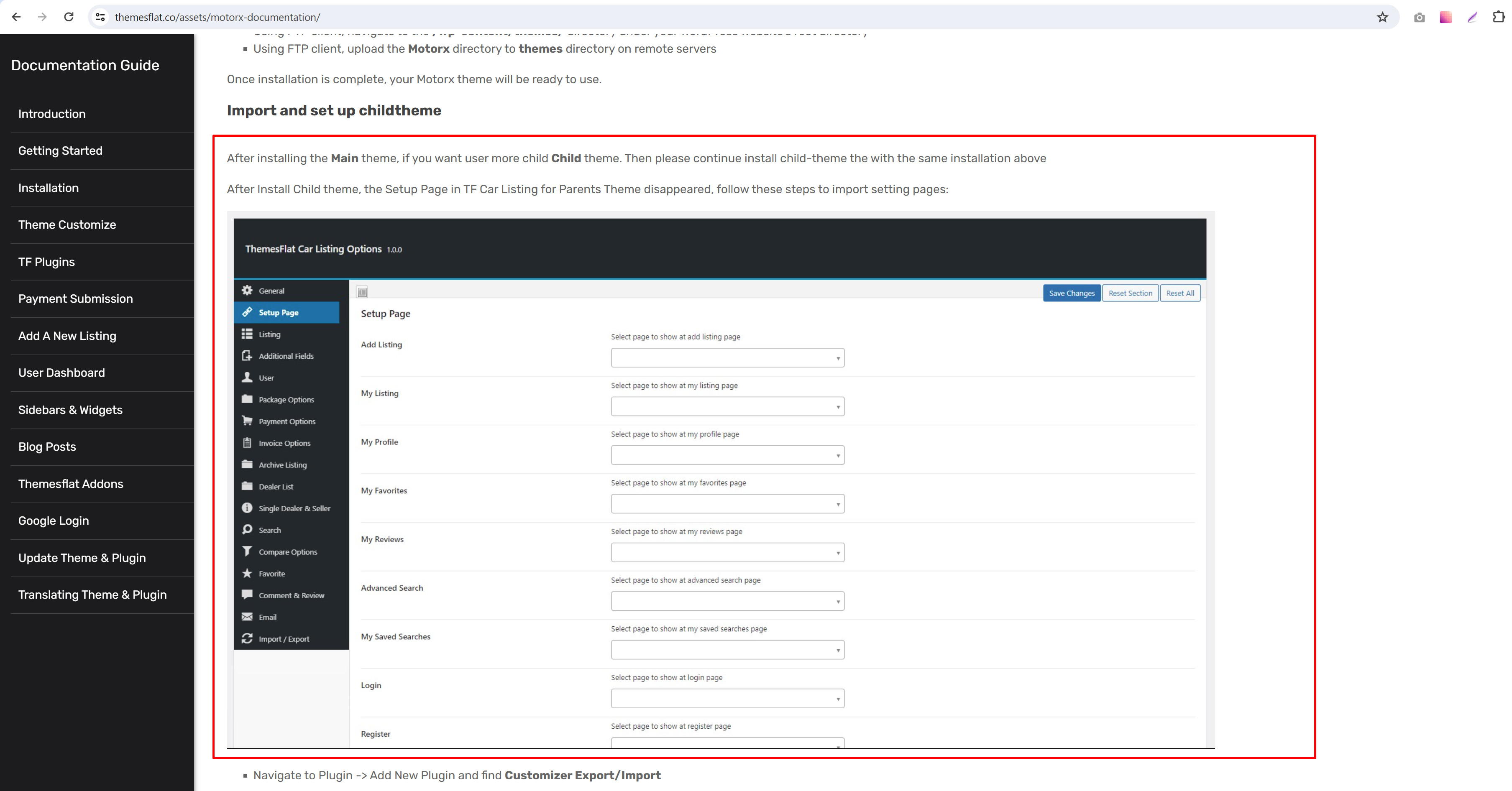The height and width of the screenshot is (791, 1512).
Task: Open Themesflat Addons section
Action: click(x=70, y=484)
